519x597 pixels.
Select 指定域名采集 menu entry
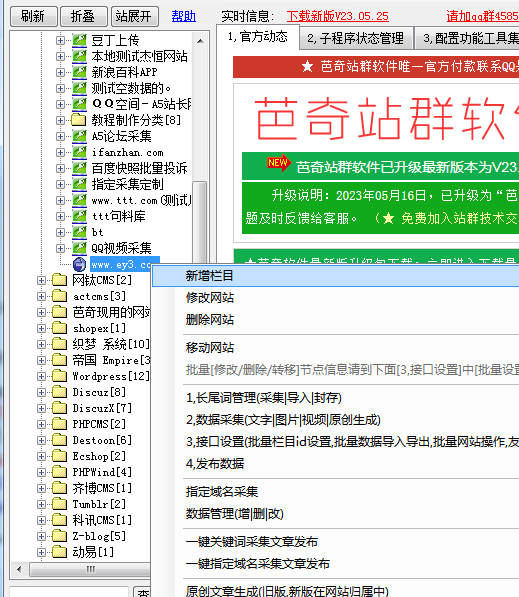[335, 492]
